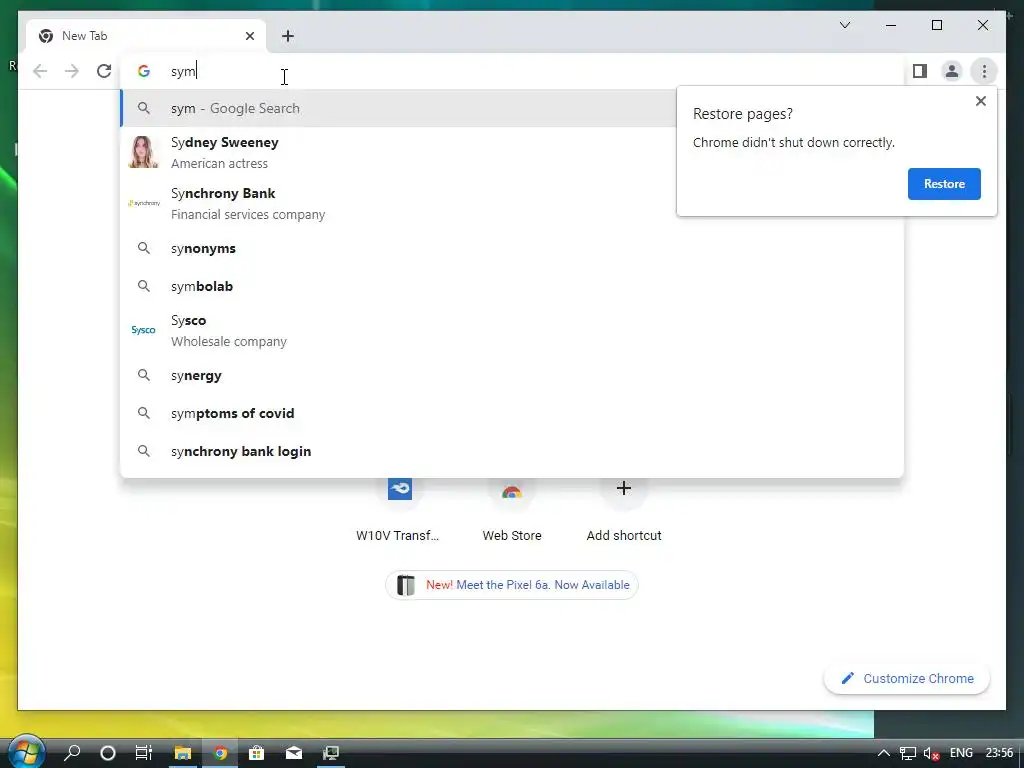Open Chrome's three-dot menu
The width and height of the screenshot is (1024, 768).
tap(984, 71)
